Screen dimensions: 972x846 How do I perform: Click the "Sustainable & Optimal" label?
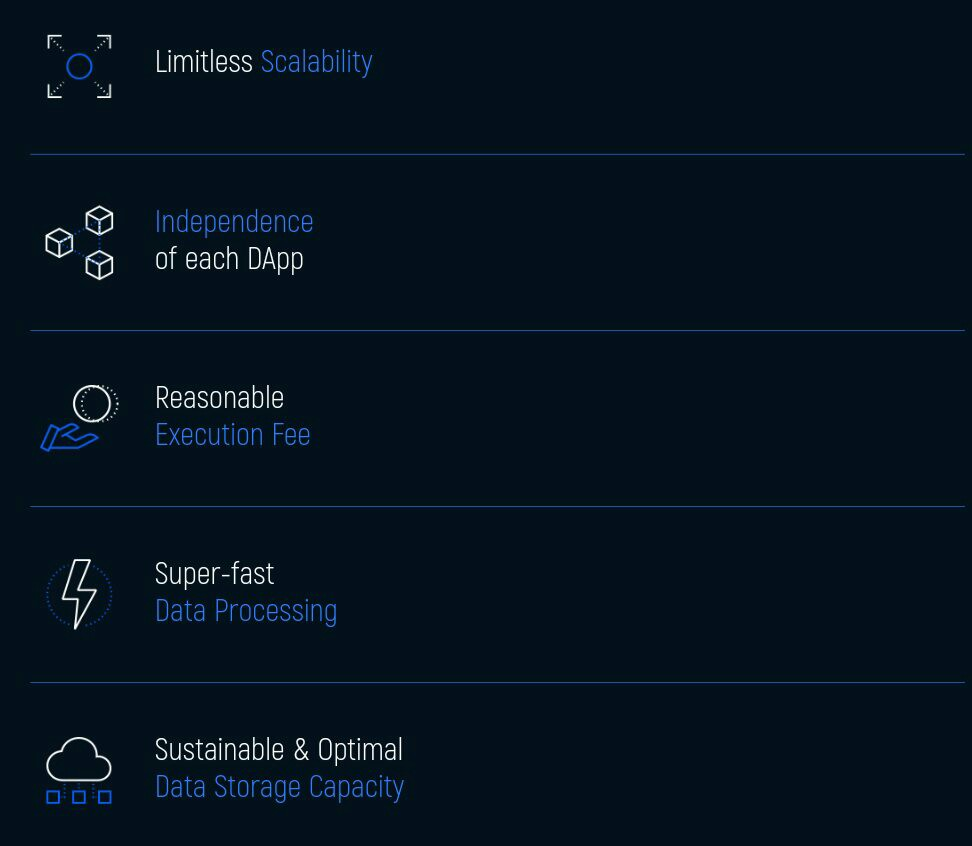pos(278,750)
